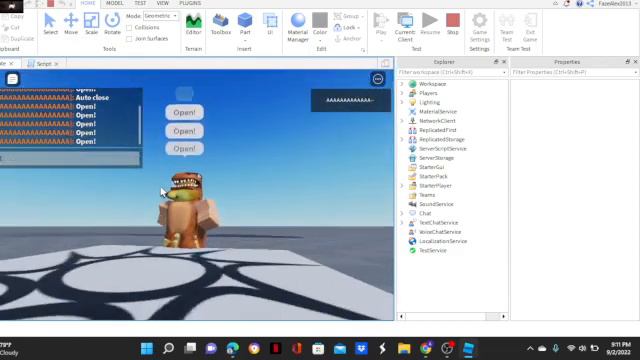Image resolution: width=640 pixels, height=360 pixels.
Task: Select the Select tool in the ribbon
Action: coord(50,24)
